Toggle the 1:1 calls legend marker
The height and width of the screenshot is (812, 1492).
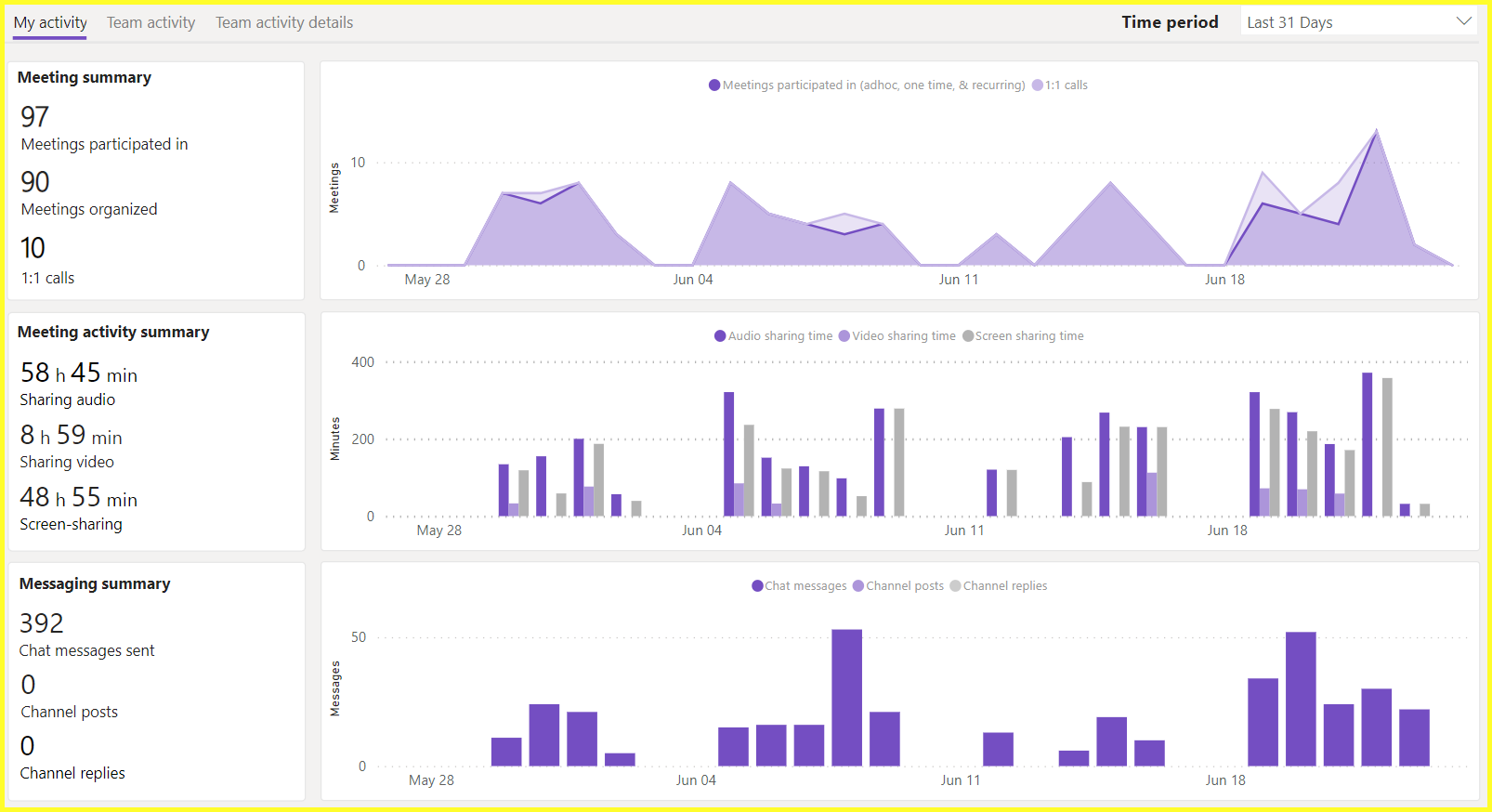point(1038,85)
